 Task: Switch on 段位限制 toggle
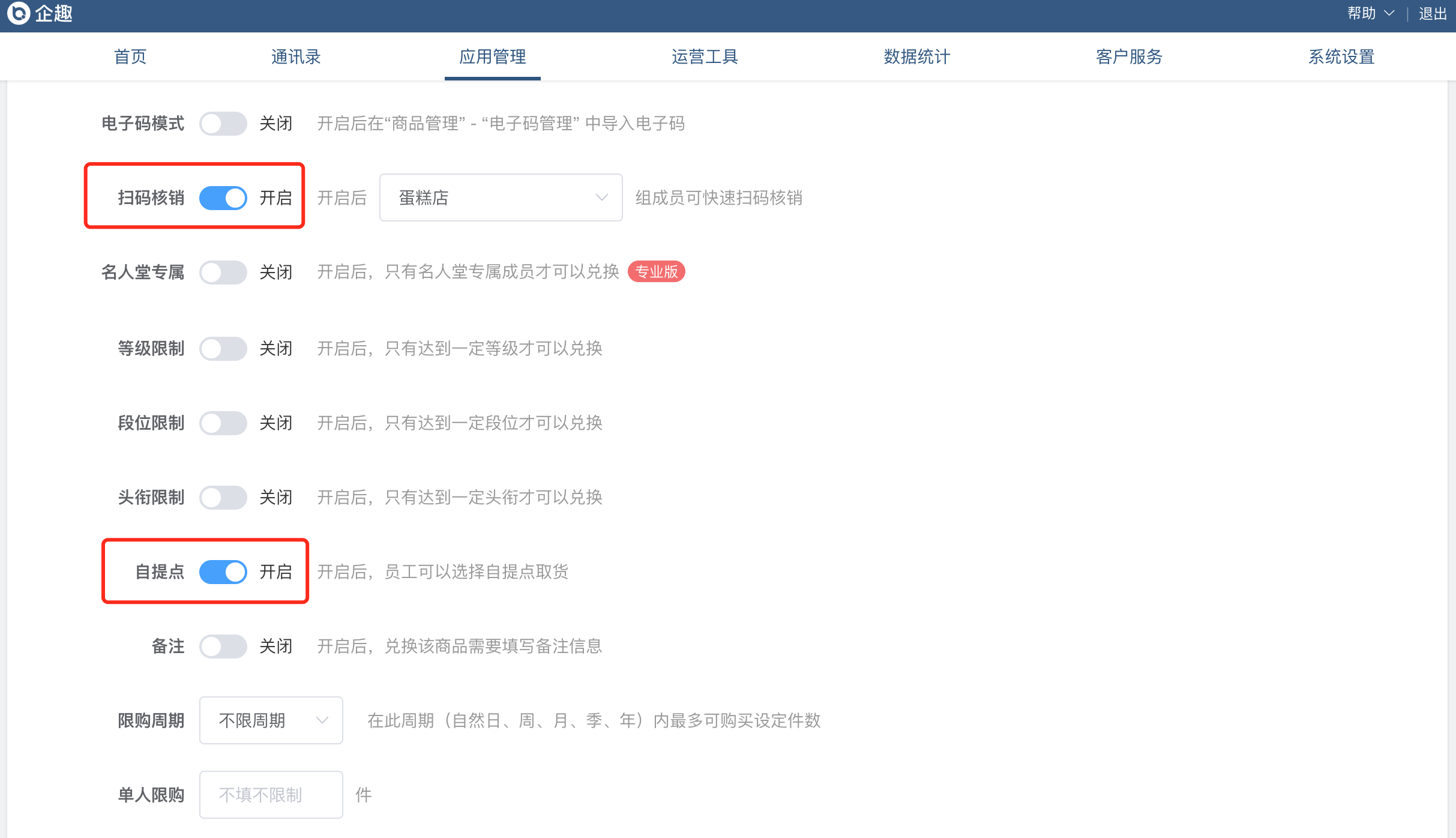(x=223, y=423)
